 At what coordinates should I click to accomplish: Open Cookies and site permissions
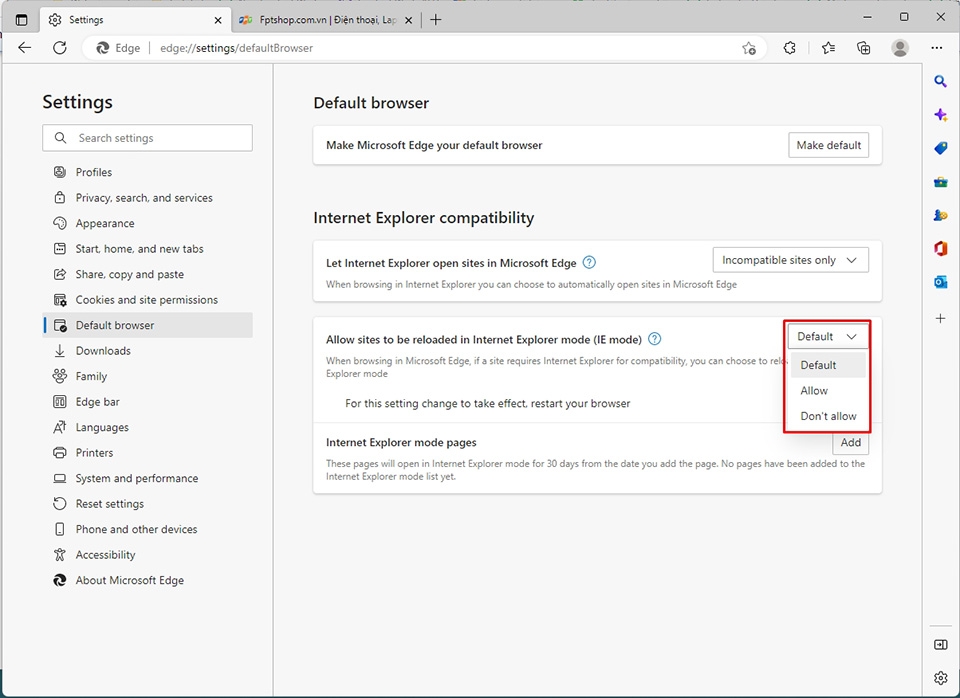(x=148, y=300)
